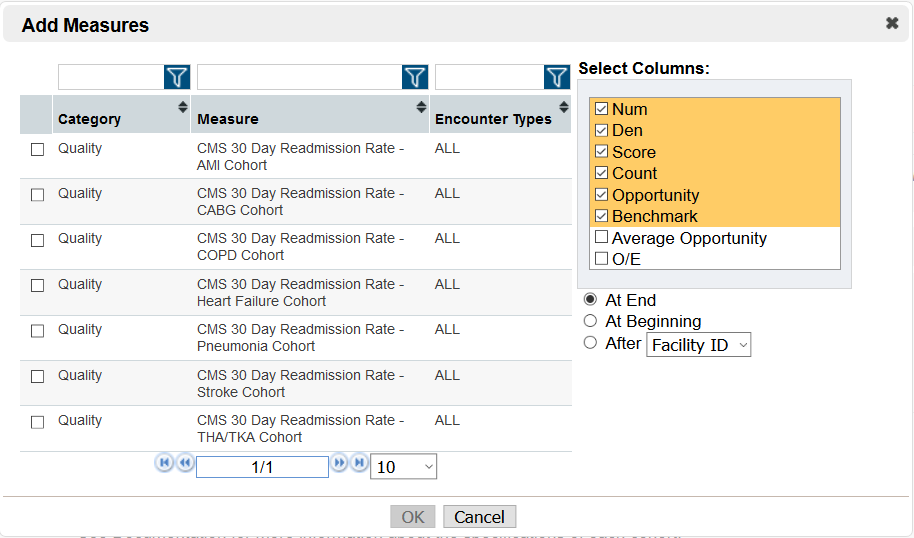The width and height of the screenshot is (914, 538).
Task: Check the Pneumonia Cohort measure row
Action: [x=37, y=331]
